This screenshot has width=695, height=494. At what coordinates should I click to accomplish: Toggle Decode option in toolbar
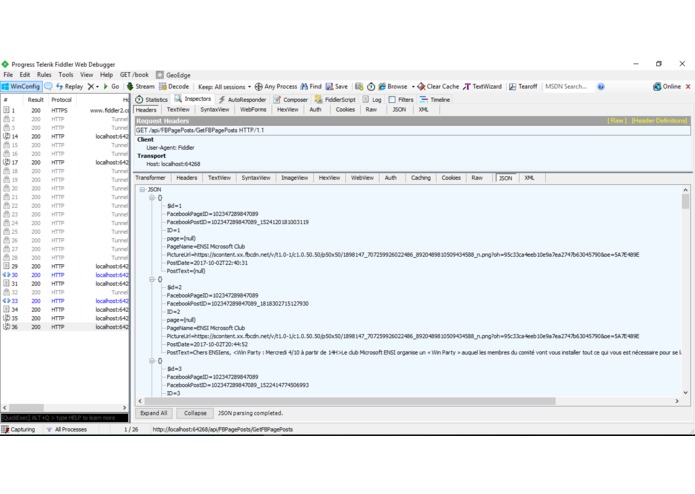tap(174, 86)
